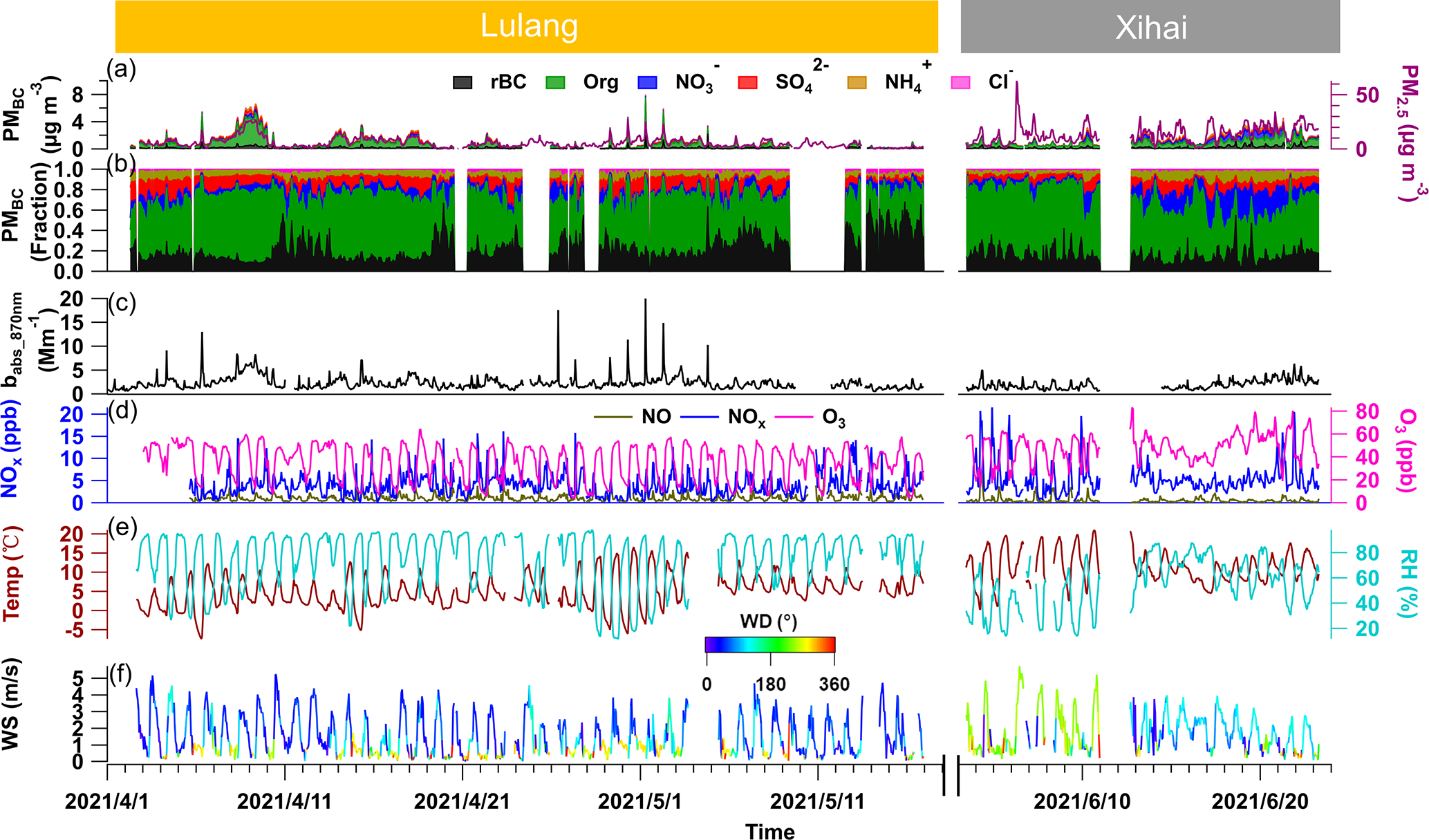Click the 2021/6/10 date label

[1082, 801]
